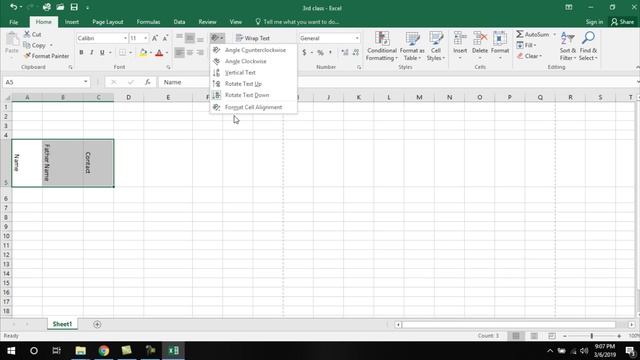Open Conditional Formatting menu
The height and width of the screenshot is (360, 640).
pos(382,46)
